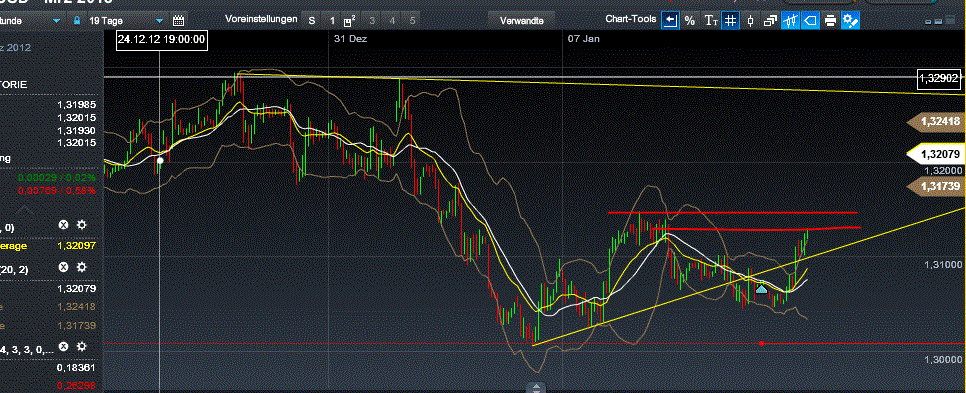
Task: Open chart settings gear-pencil icon
Action: 851,21
